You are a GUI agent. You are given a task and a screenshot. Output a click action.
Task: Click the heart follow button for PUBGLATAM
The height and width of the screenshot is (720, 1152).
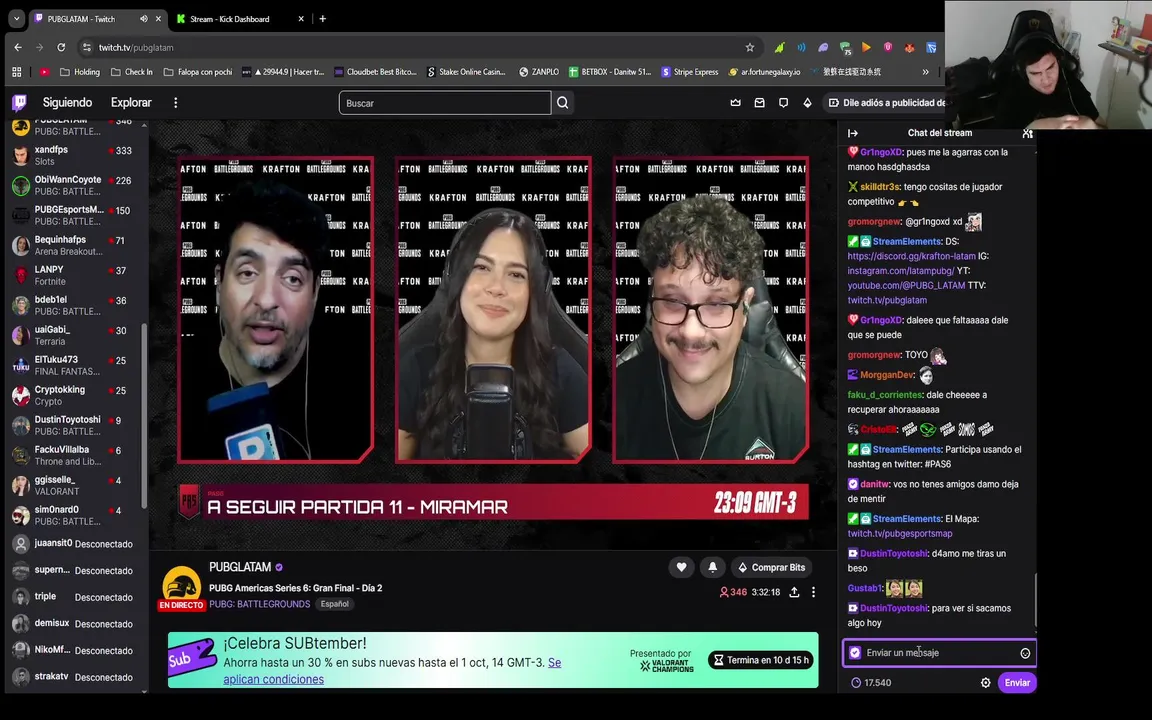click(682, 567)
